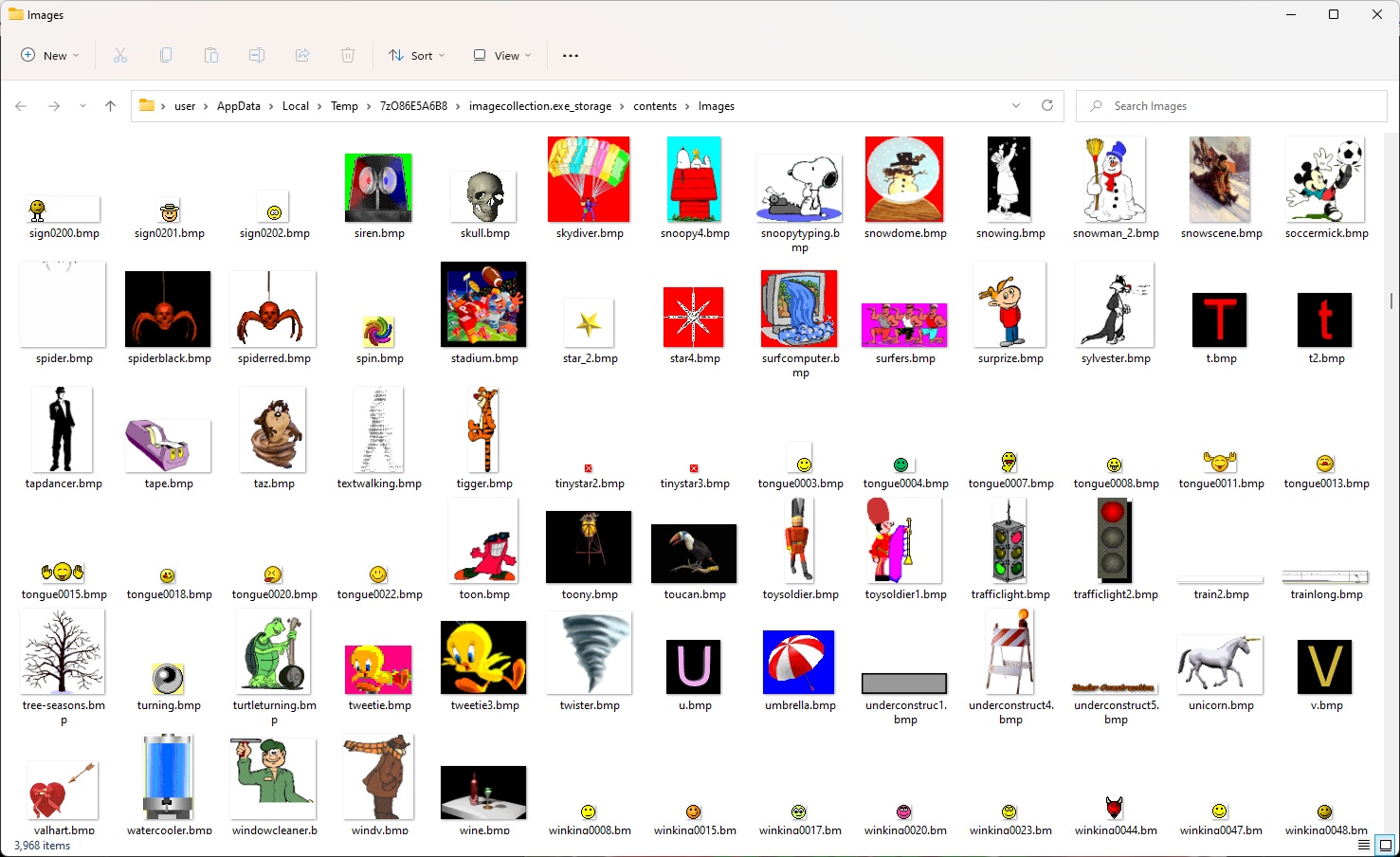Image resolution: width=1400 pixels, height=857 pixels.
Task: Select soccermick.bmp file
Action: tap(1325, 179)
